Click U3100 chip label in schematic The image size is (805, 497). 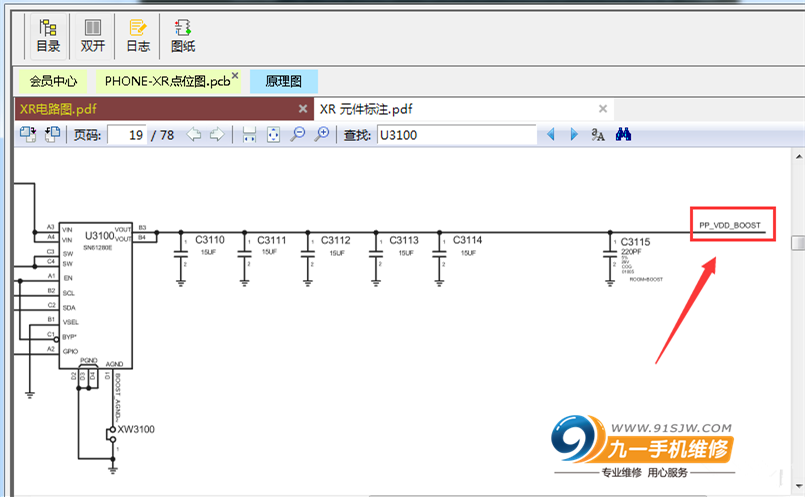click(x=99, y=236)
